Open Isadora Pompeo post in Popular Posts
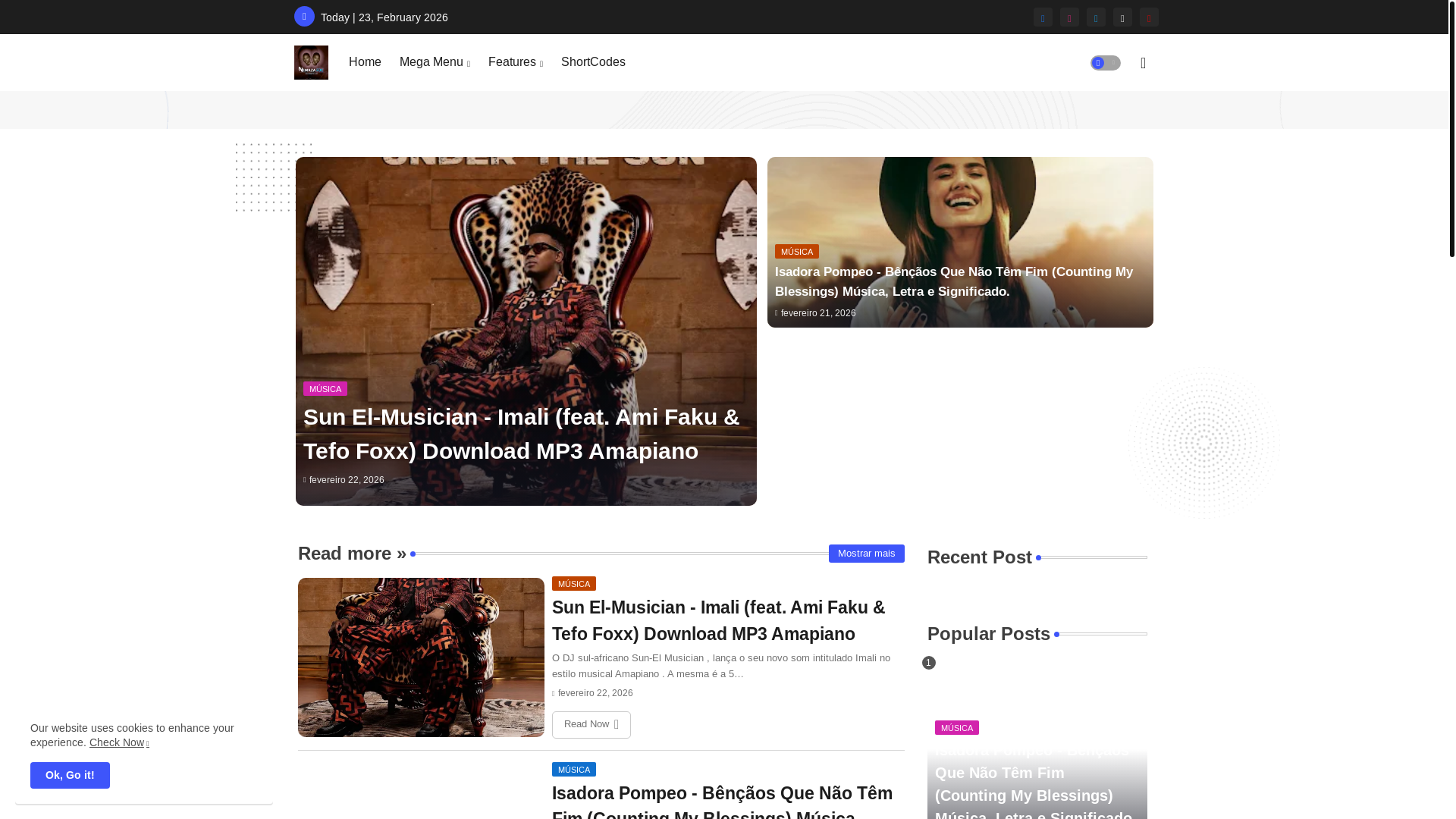 (1034, 781)
